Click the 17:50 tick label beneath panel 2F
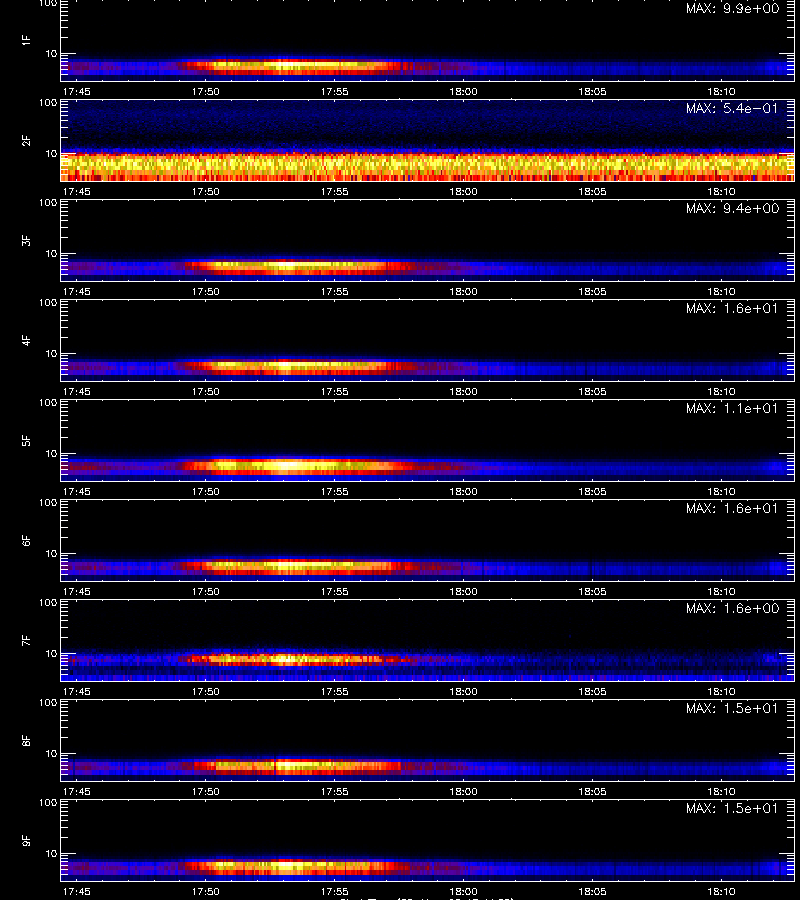This screenshot has height=900, width=800. (205, 192)
